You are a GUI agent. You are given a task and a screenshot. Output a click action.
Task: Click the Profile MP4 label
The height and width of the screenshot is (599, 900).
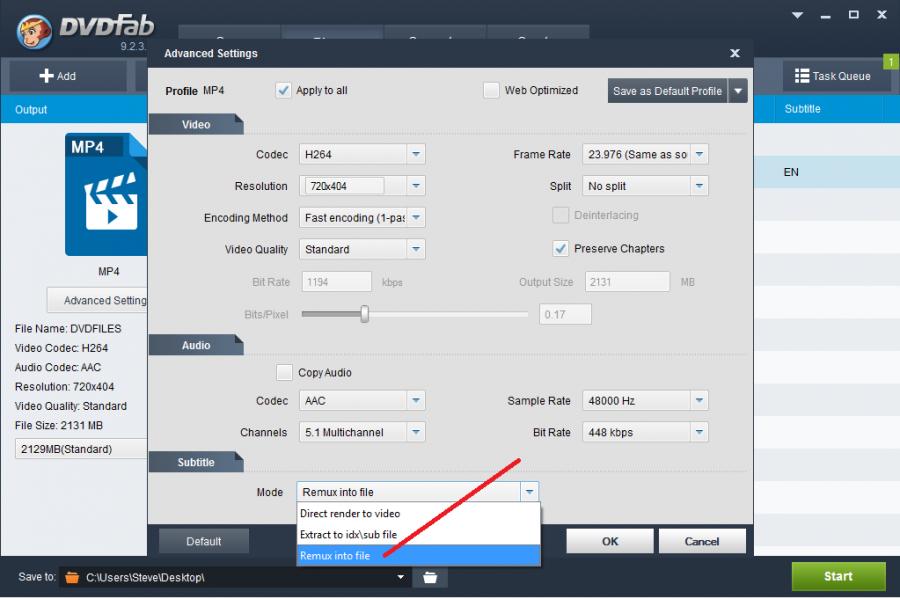click(x=195, y=91)
